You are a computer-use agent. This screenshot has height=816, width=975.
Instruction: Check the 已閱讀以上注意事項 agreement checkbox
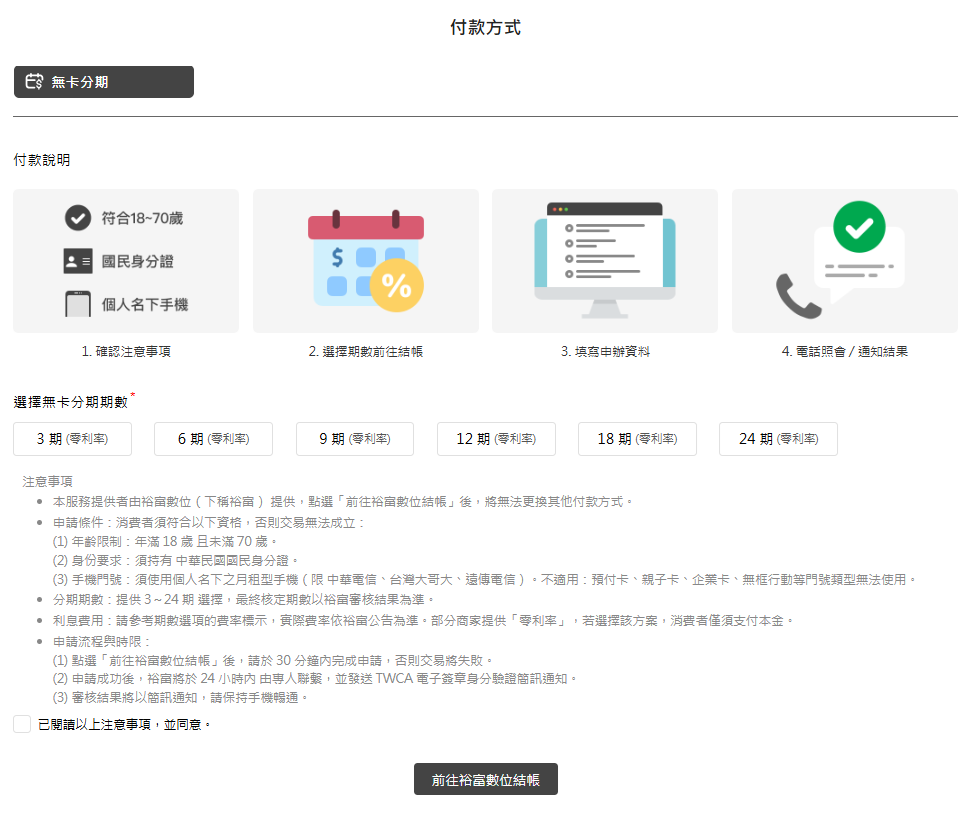tap(22, 724)
